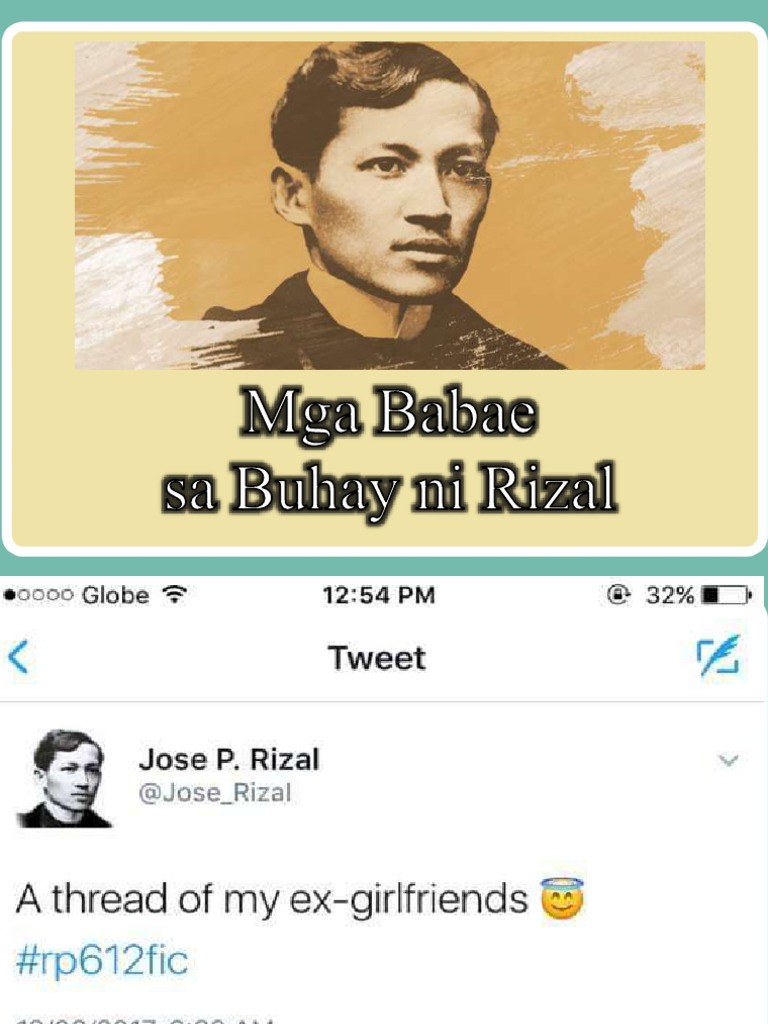
Task: Expand the tweet options chevron menu
Action: (x=728, y=760)
